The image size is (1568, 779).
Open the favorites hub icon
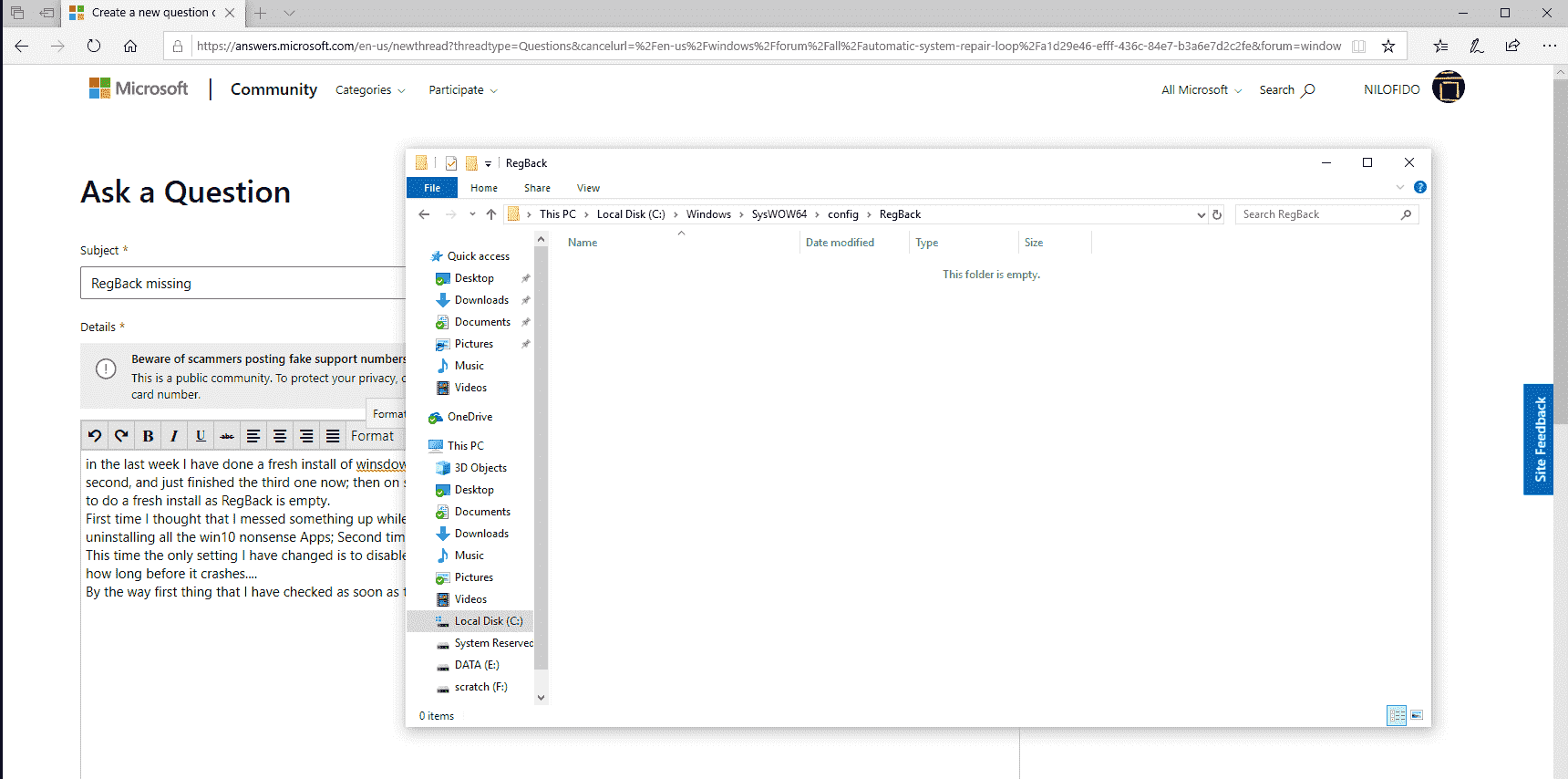coord(1440,46)
